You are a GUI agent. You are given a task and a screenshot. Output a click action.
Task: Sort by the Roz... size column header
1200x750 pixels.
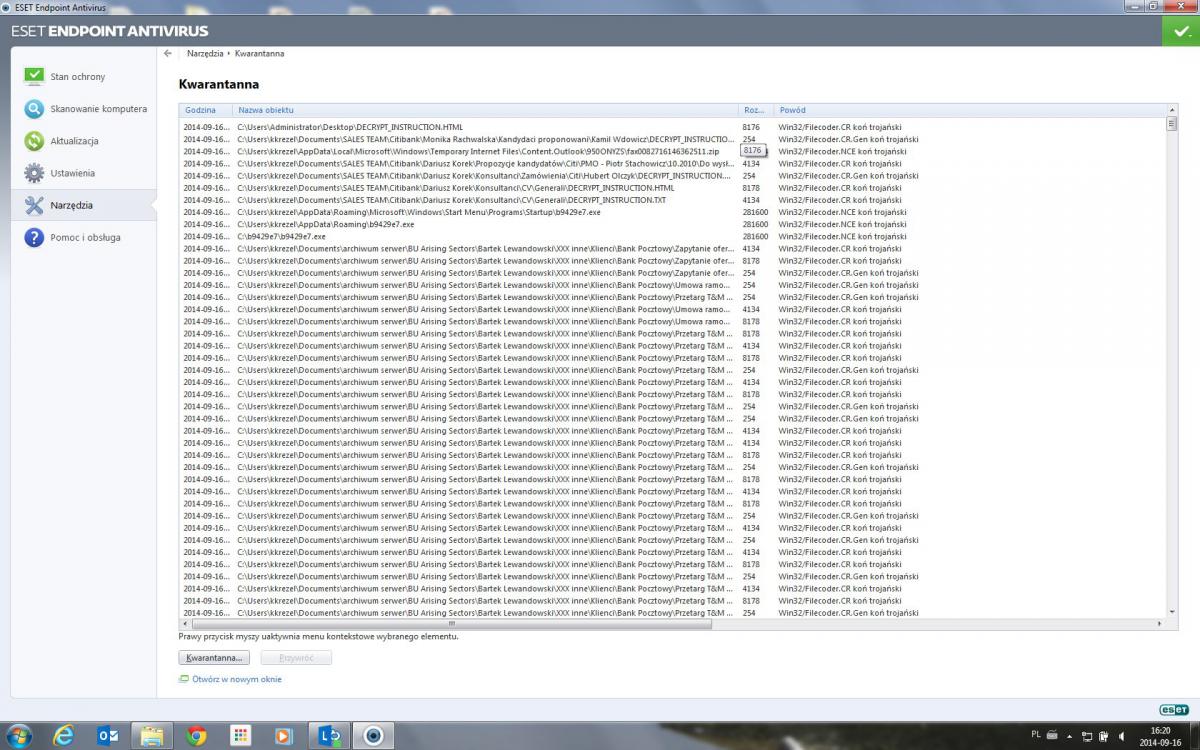(x=756, y=109)
